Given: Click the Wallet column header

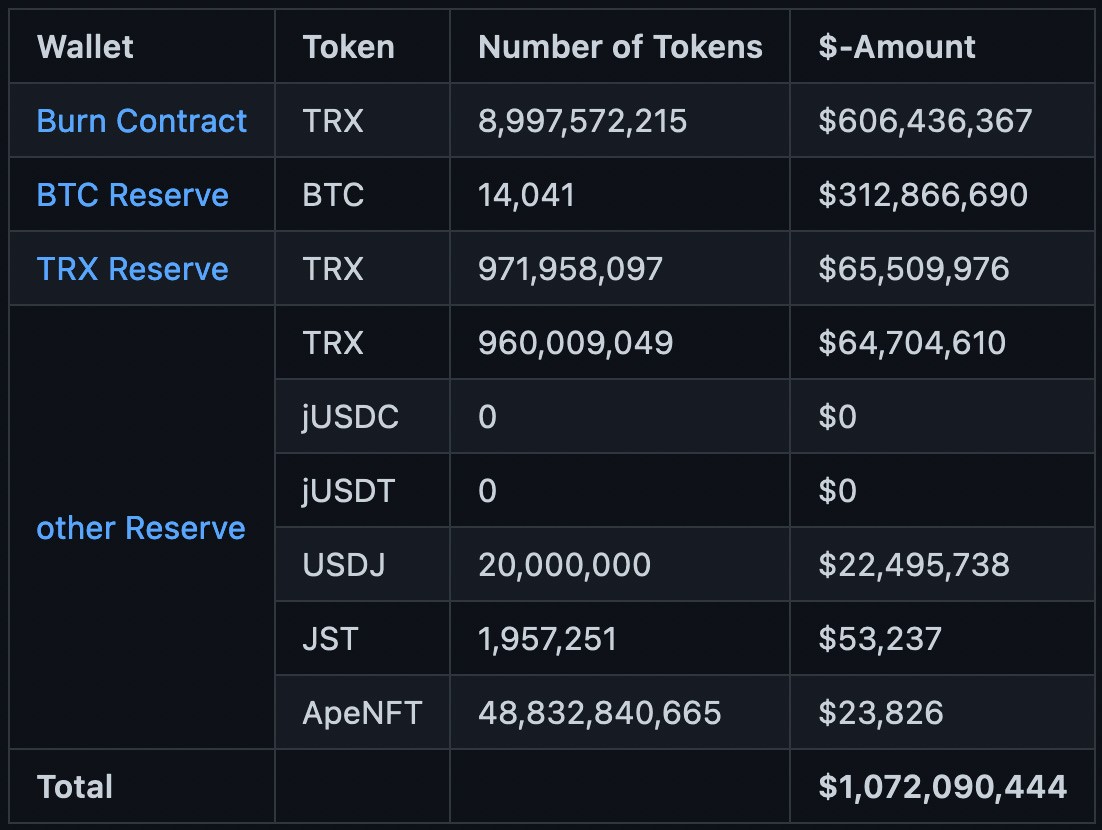Looking at the screenshot, I should (x=85, y=47).
